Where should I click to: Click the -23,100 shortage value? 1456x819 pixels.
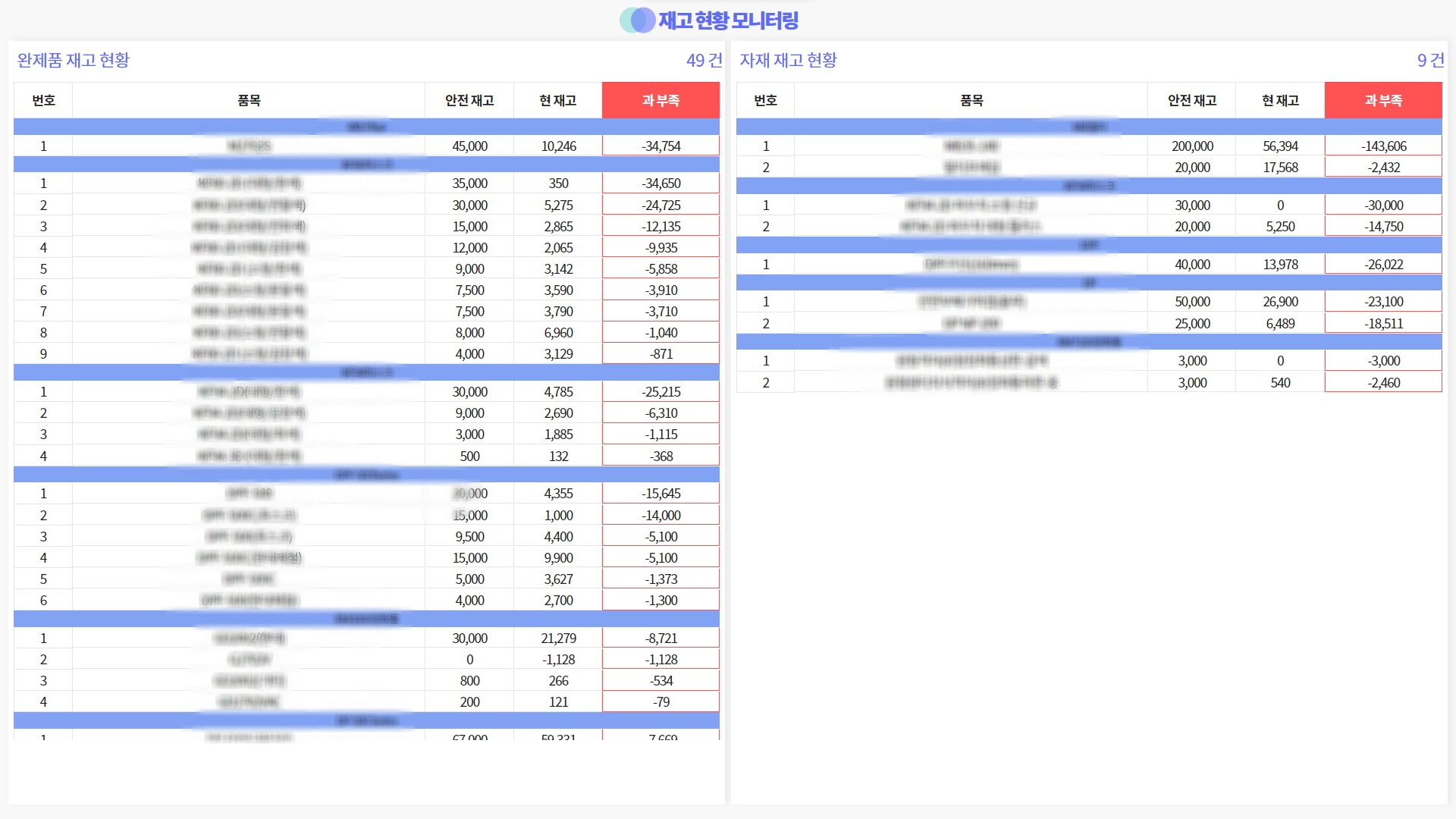[x=1383, y=301]
